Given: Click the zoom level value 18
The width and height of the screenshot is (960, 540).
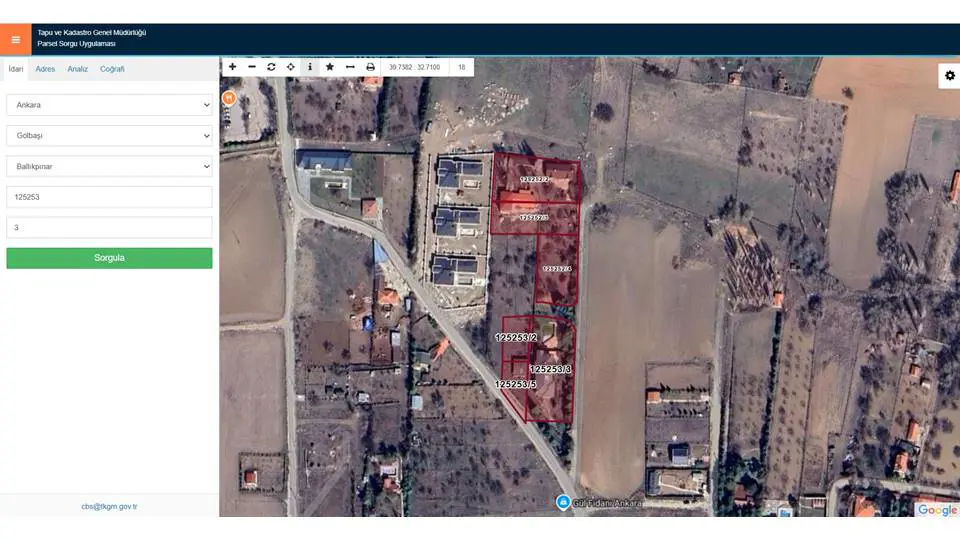Looking at the screenshot, I should (x=462, y=67).
